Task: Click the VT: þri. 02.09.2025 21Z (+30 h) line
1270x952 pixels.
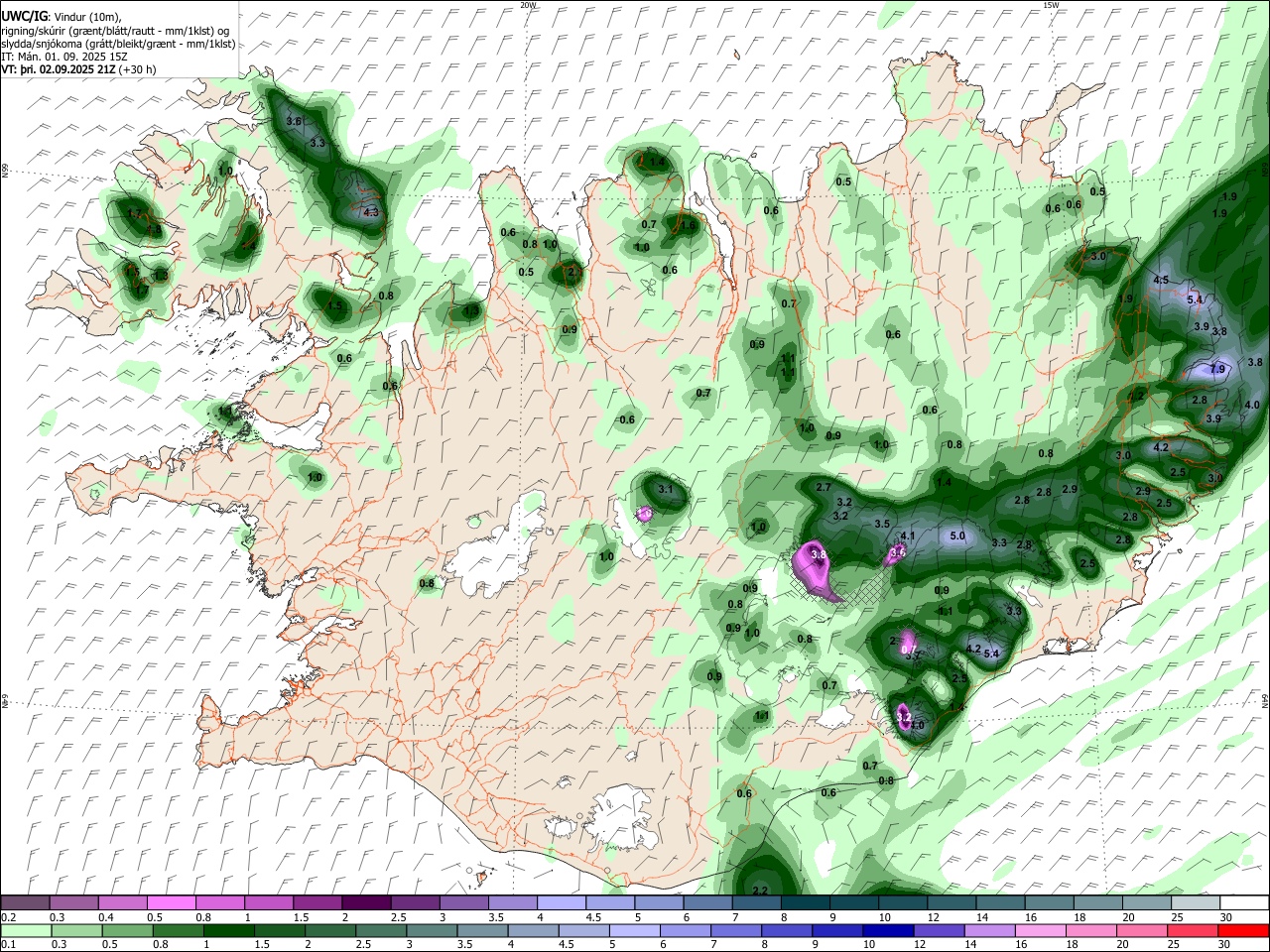Action: [78, 69]
